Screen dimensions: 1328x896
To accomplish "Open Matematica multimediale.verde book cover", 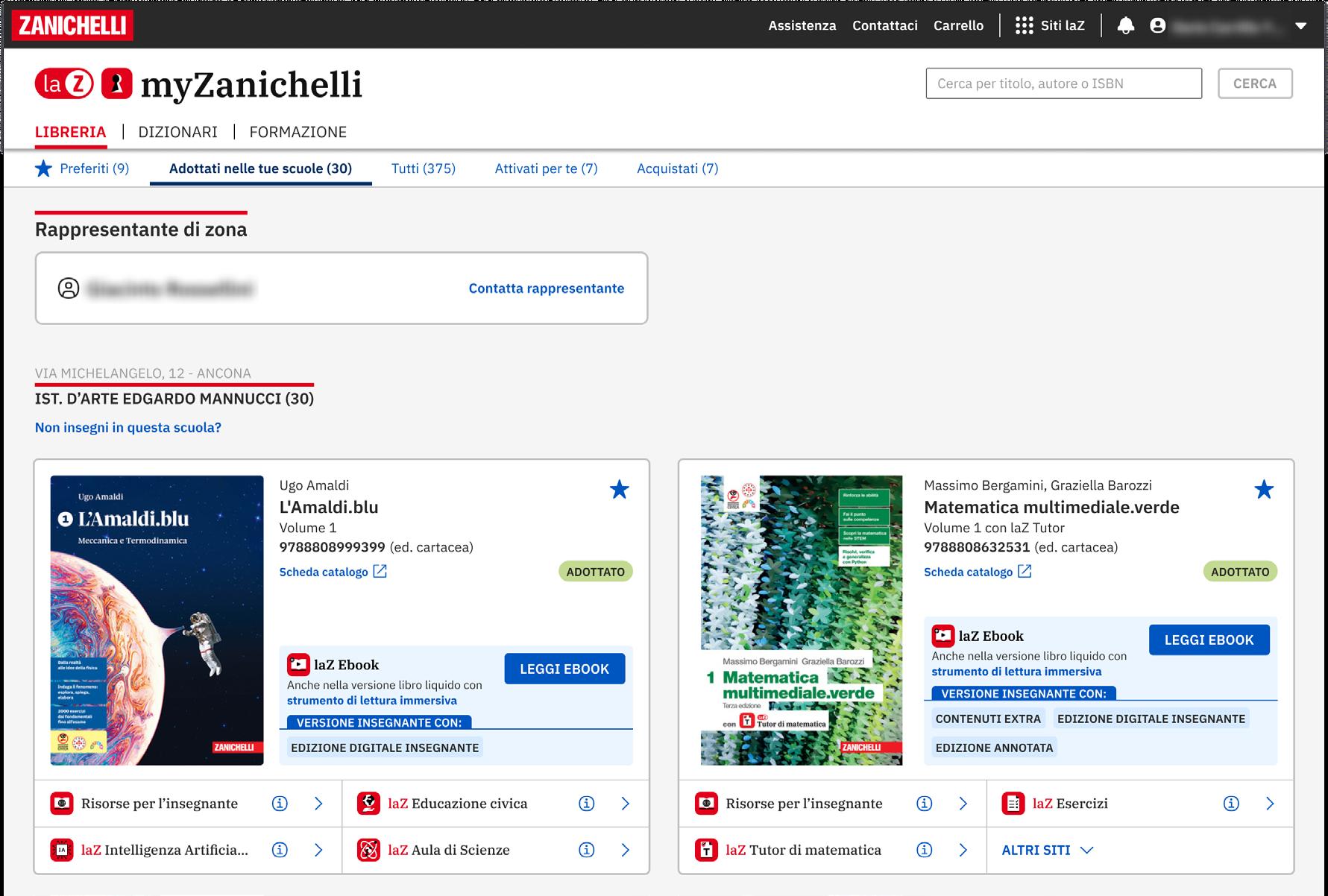I will click(x=802, y=620).
